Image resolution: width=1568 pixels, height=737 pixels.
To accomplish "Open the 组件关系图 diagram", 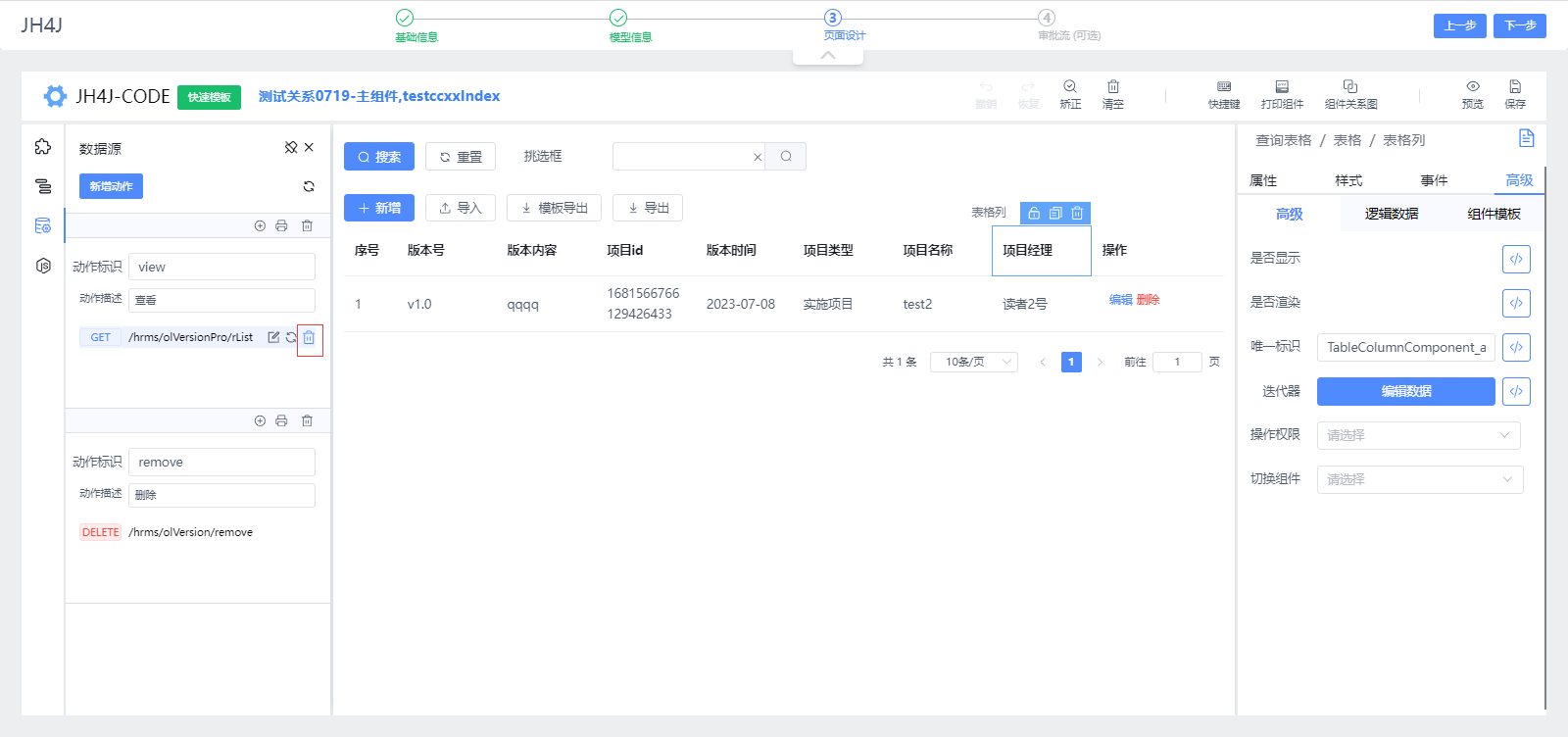I will click(1350, 94).
